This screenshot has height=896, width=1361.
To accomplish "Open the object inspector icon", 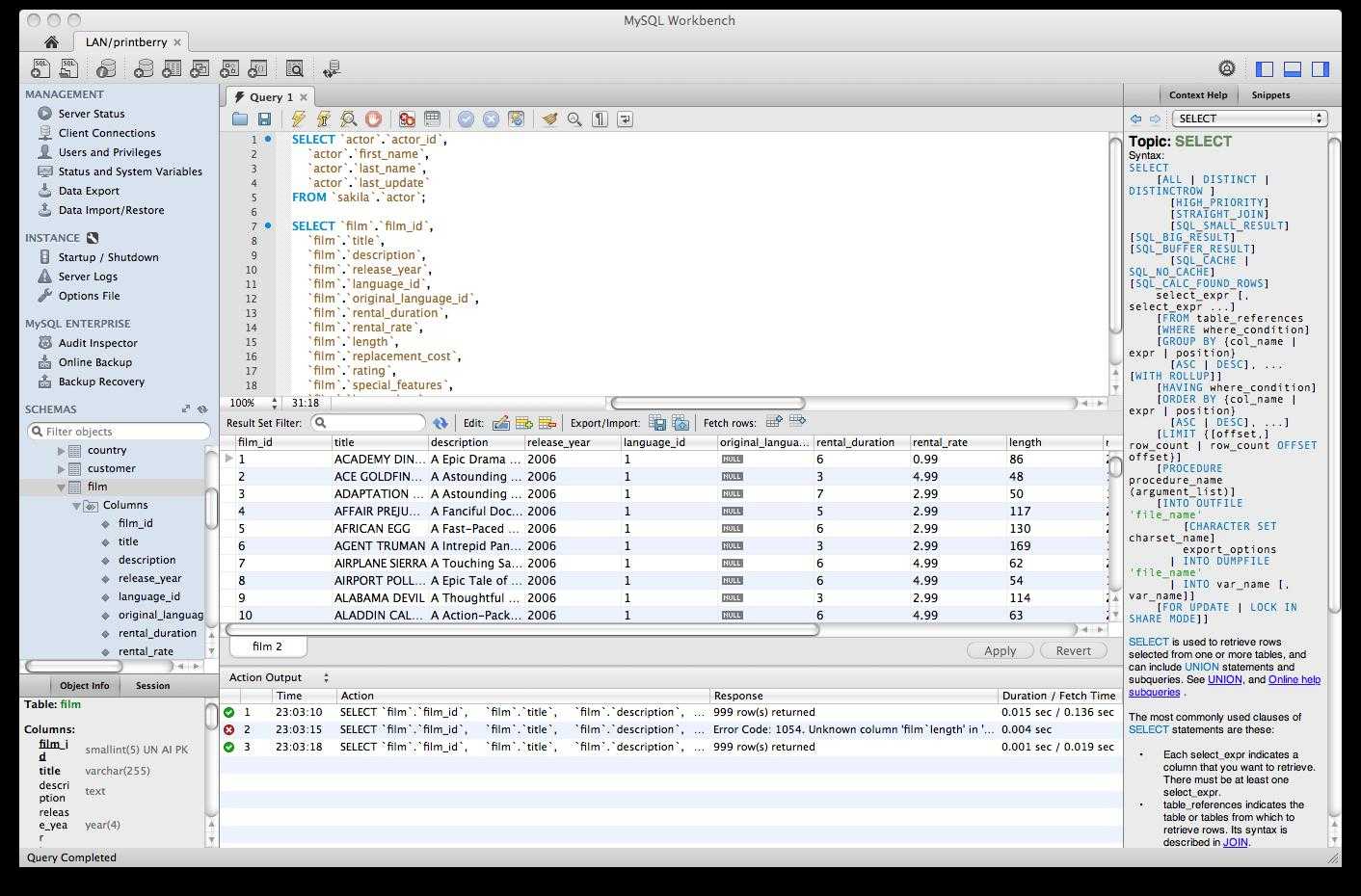I will tap(106, 68).
